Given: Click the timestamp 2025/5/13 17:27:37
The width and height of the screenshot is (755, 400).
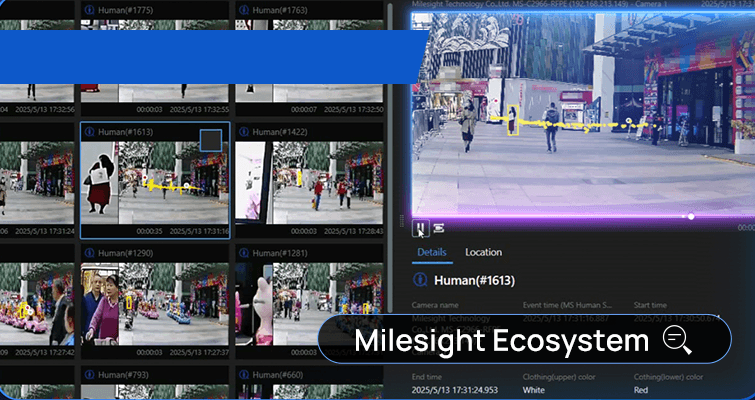Looking at the screenshot, I should pos(199,353).
